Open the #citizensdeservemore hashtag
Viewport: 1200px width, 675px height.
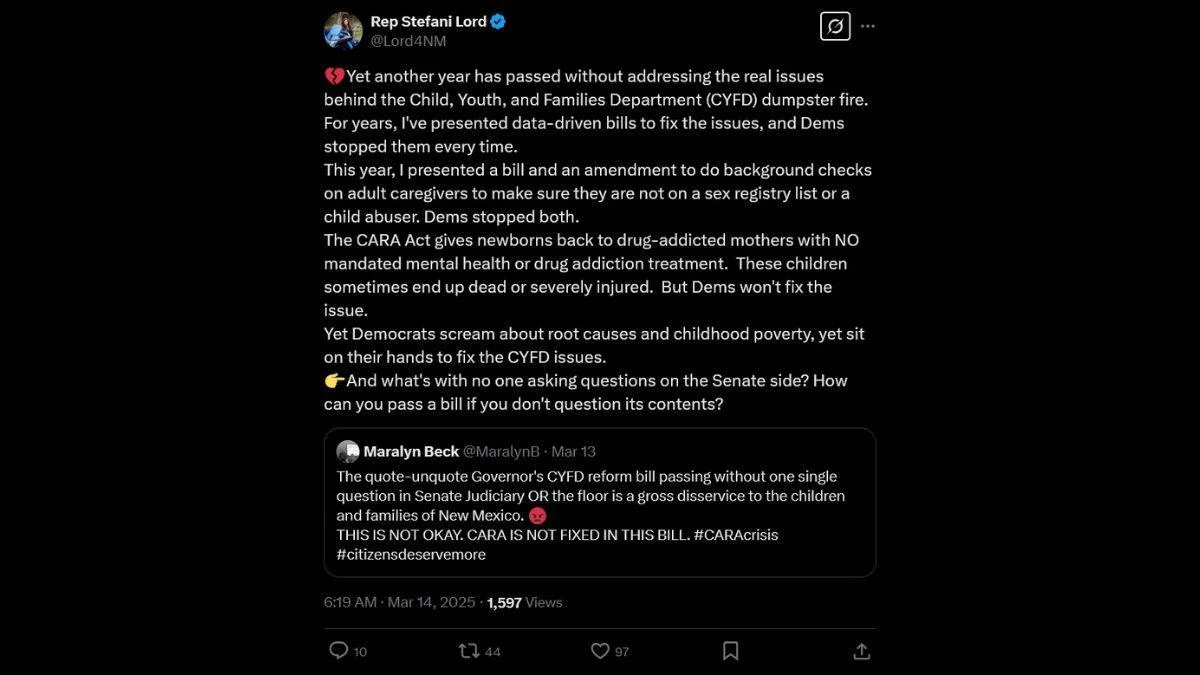(x=411, y=555)
